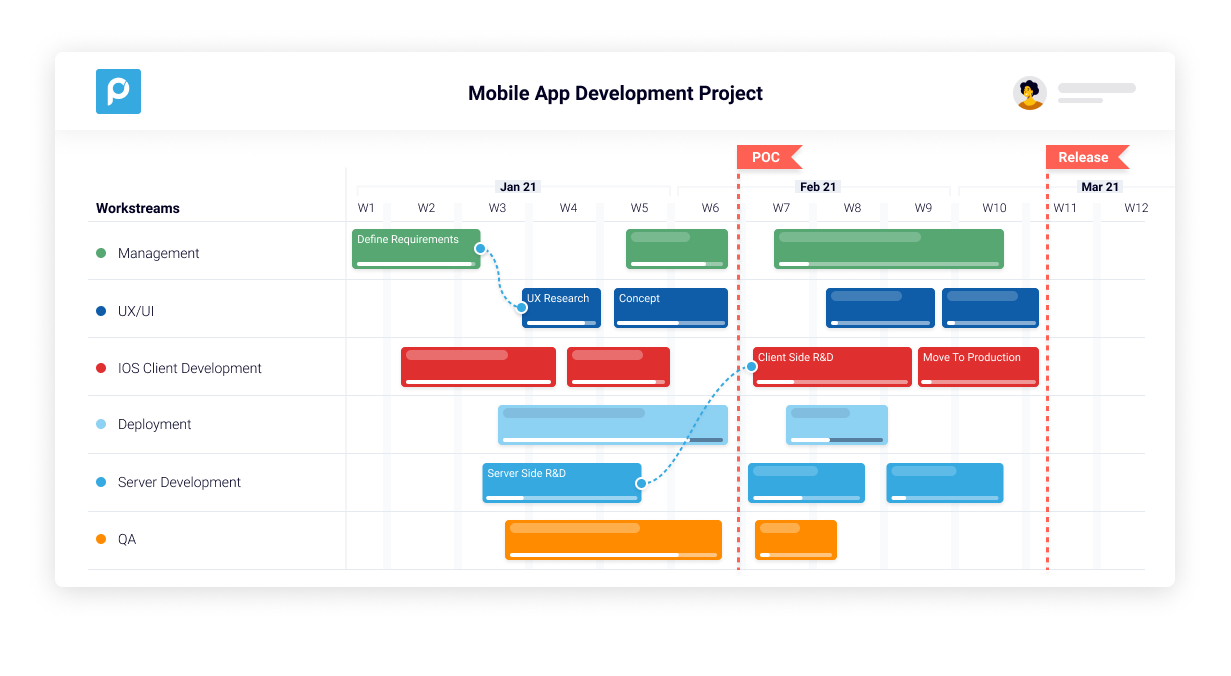Viewport: 1231px width, 676px height.
Task: Open the unlabeled green Management bar in W5
Action: click(x=677, y=249)
